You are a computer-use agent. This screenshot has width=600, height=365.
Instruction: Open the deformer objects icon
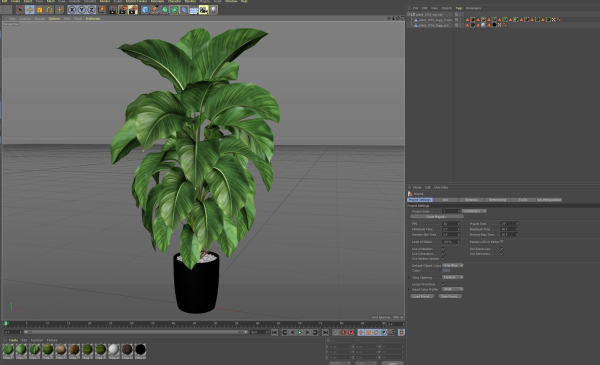point(184,10)
